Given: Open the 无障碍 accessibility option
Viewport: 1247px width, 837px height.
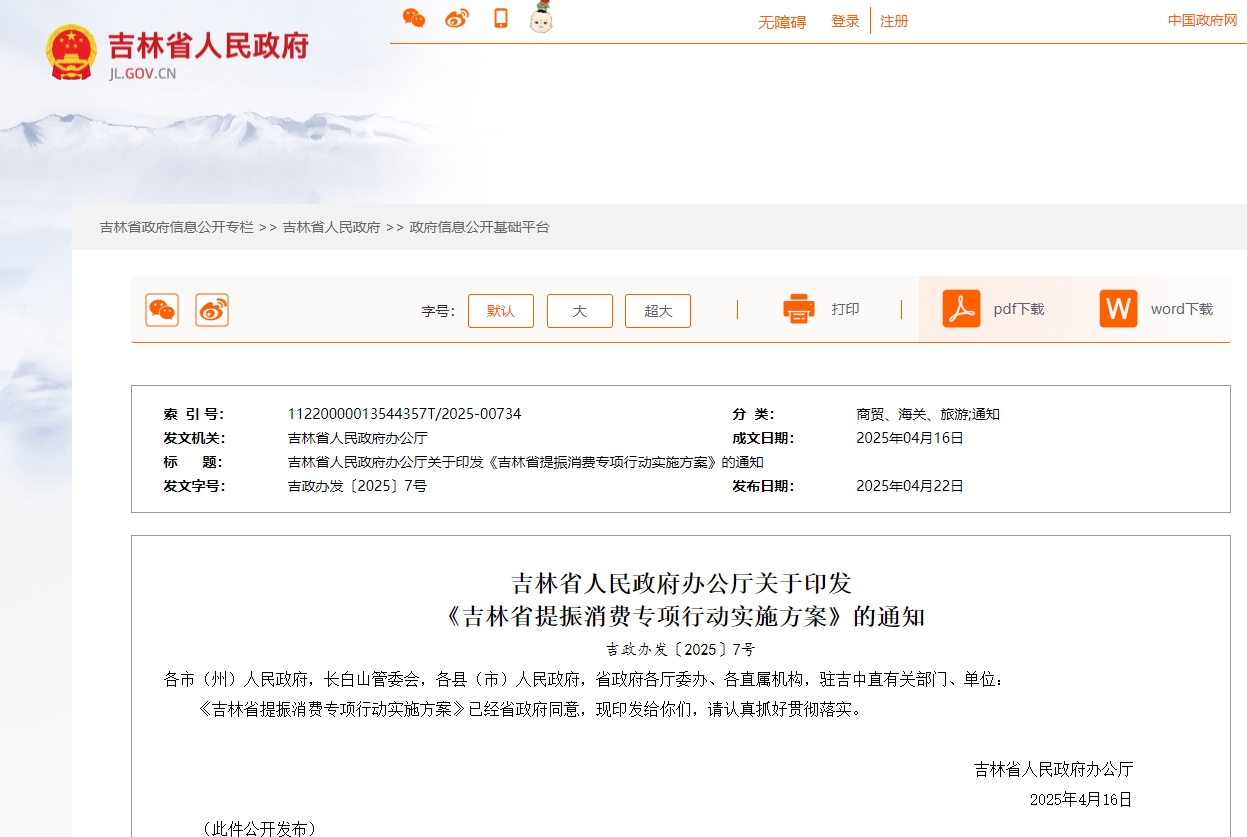Looking at the screenshot, I should [782, 21].
